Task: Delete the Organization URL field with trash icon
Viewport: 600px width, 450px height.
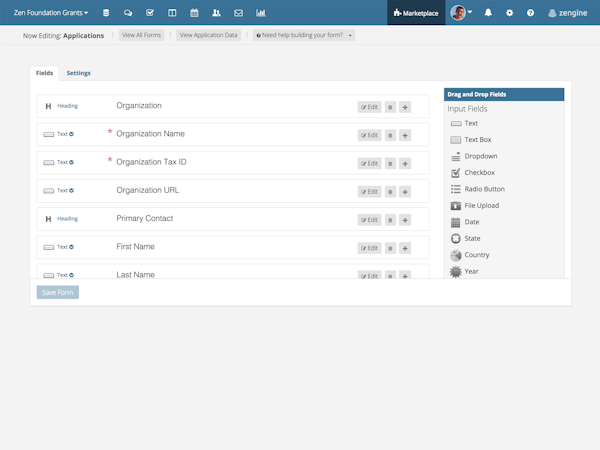Action: [390, 191]
